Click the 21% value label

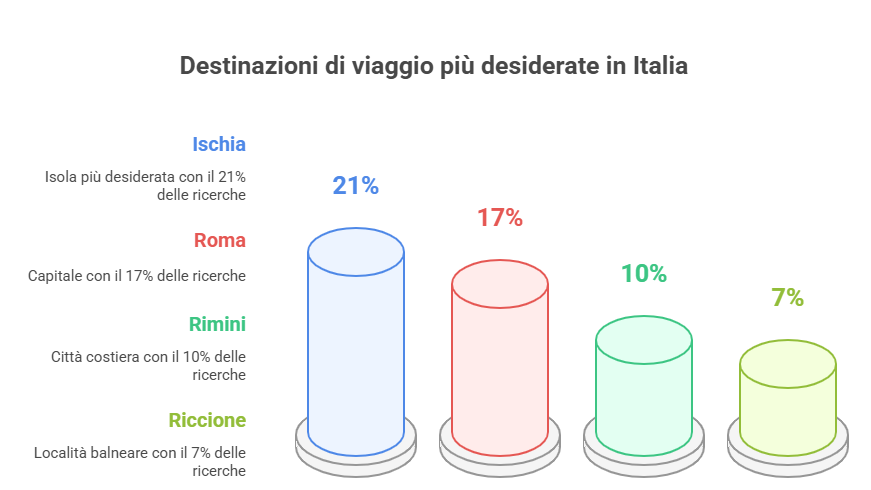[356, 185]
